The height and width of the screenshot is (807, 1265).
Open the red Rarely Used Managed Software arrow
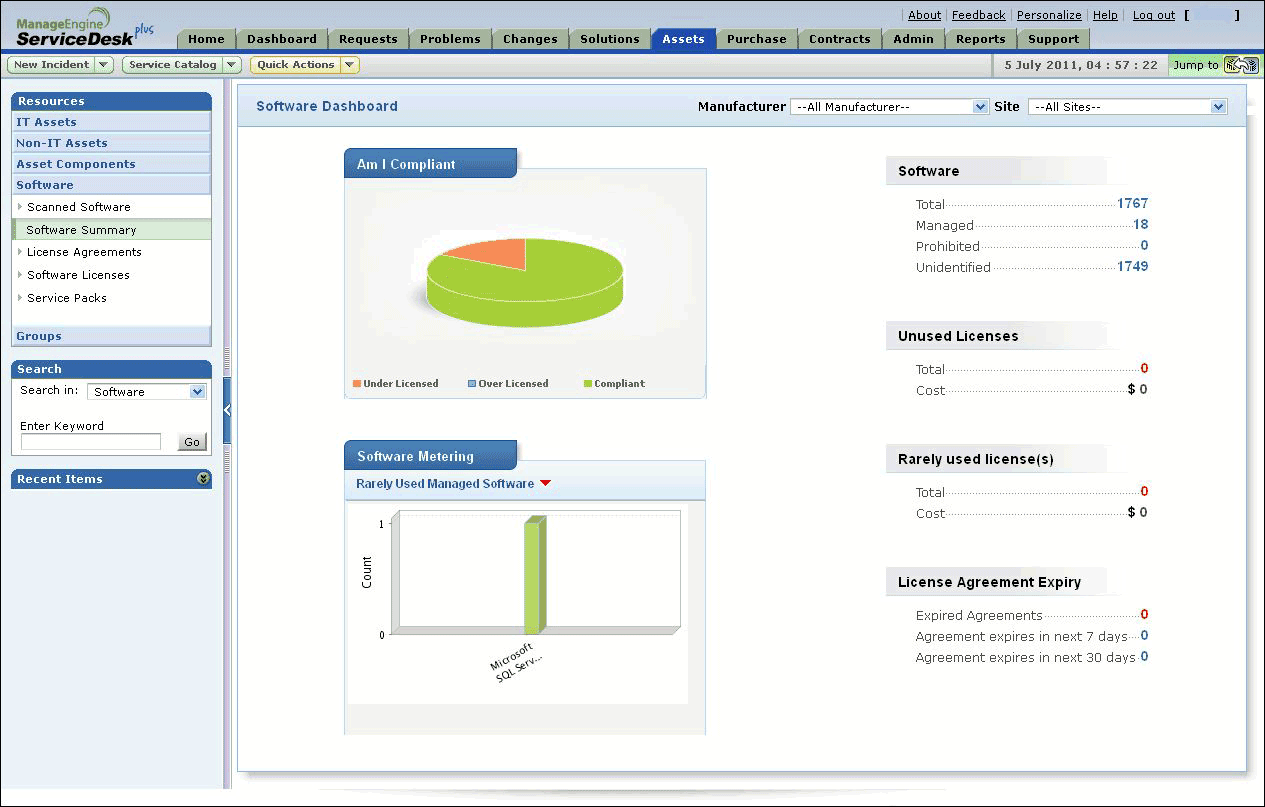pyautogui.click(x=545, y=484)
